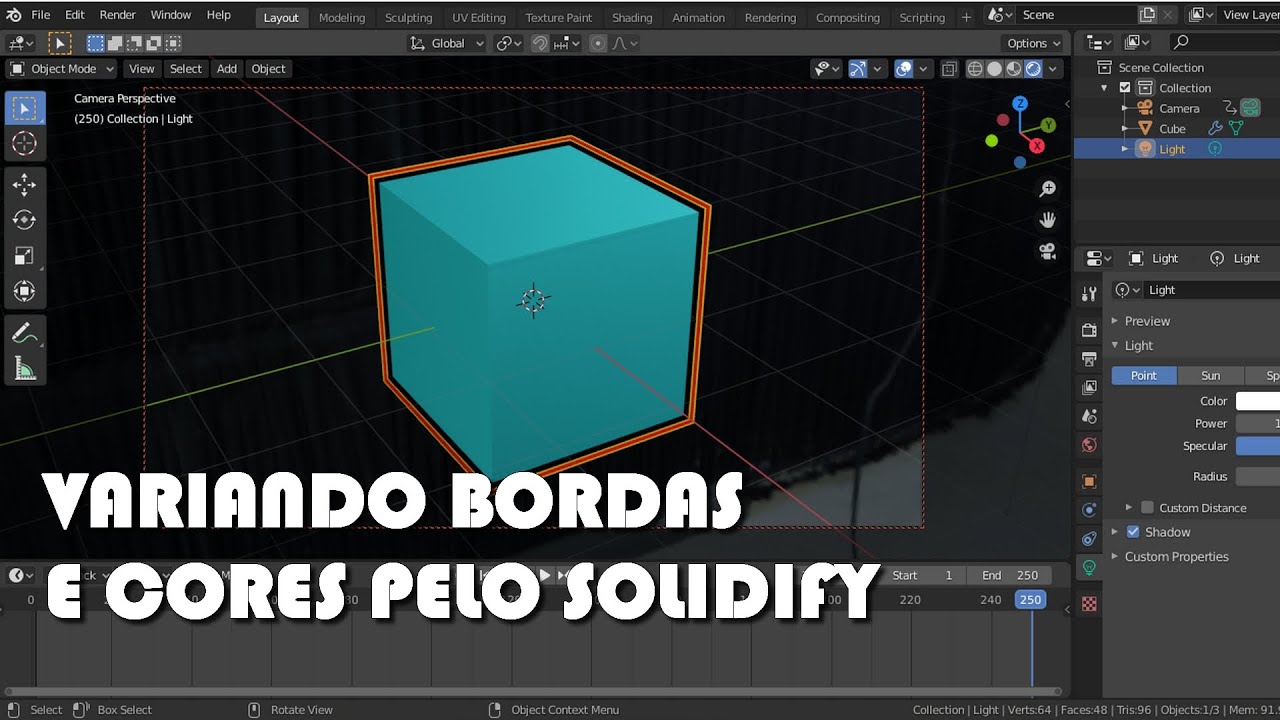The image size is (1280, 720).
Task: Toggle show overlays button
Action: (x=904, y=69)
